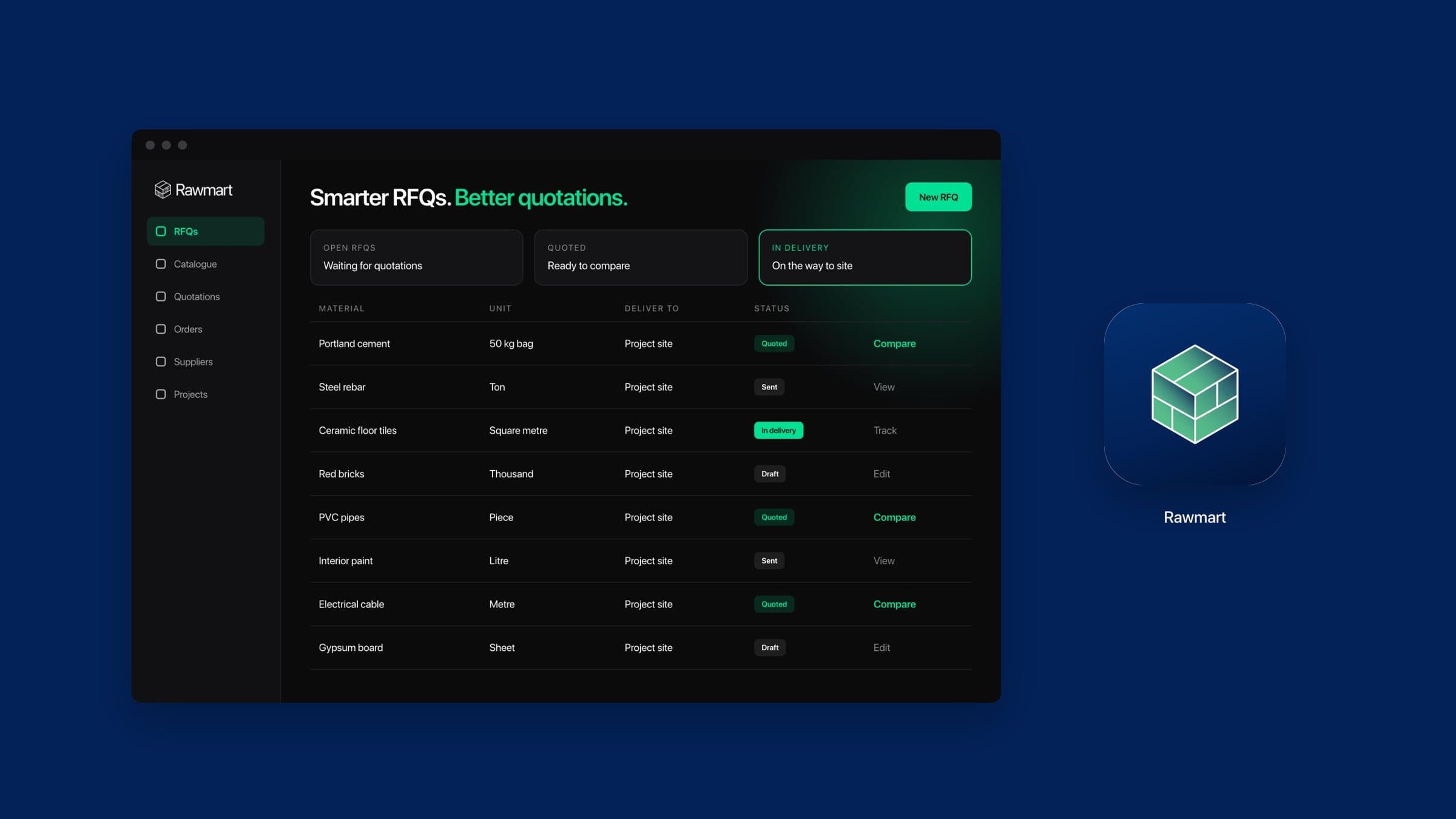The height and width of the screenshot is (819, 1456).
Task: Click the Rawmart cube logo in sidebar
Action: click(x=163, y=190)
